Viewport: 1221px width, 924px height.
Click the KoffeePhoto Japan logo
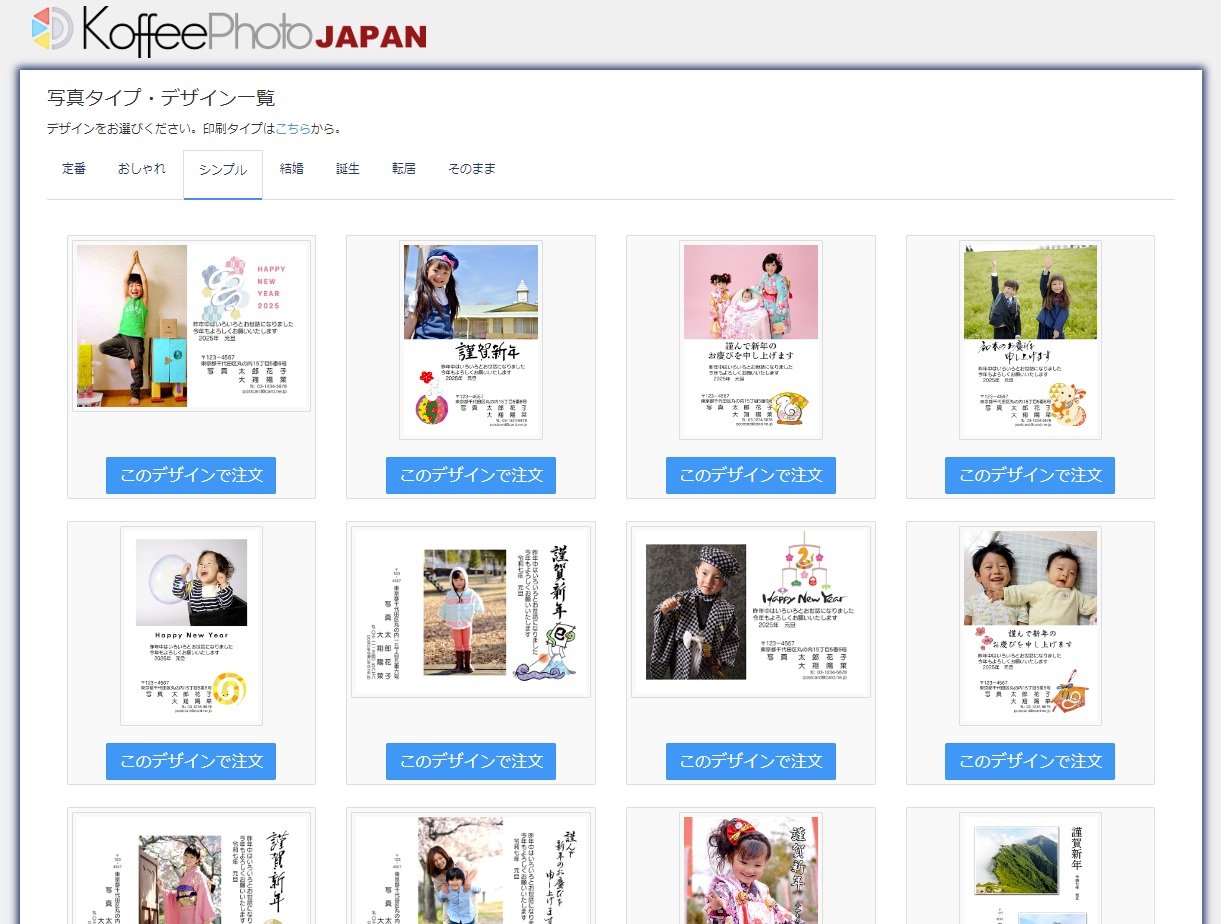coord(229,30)
